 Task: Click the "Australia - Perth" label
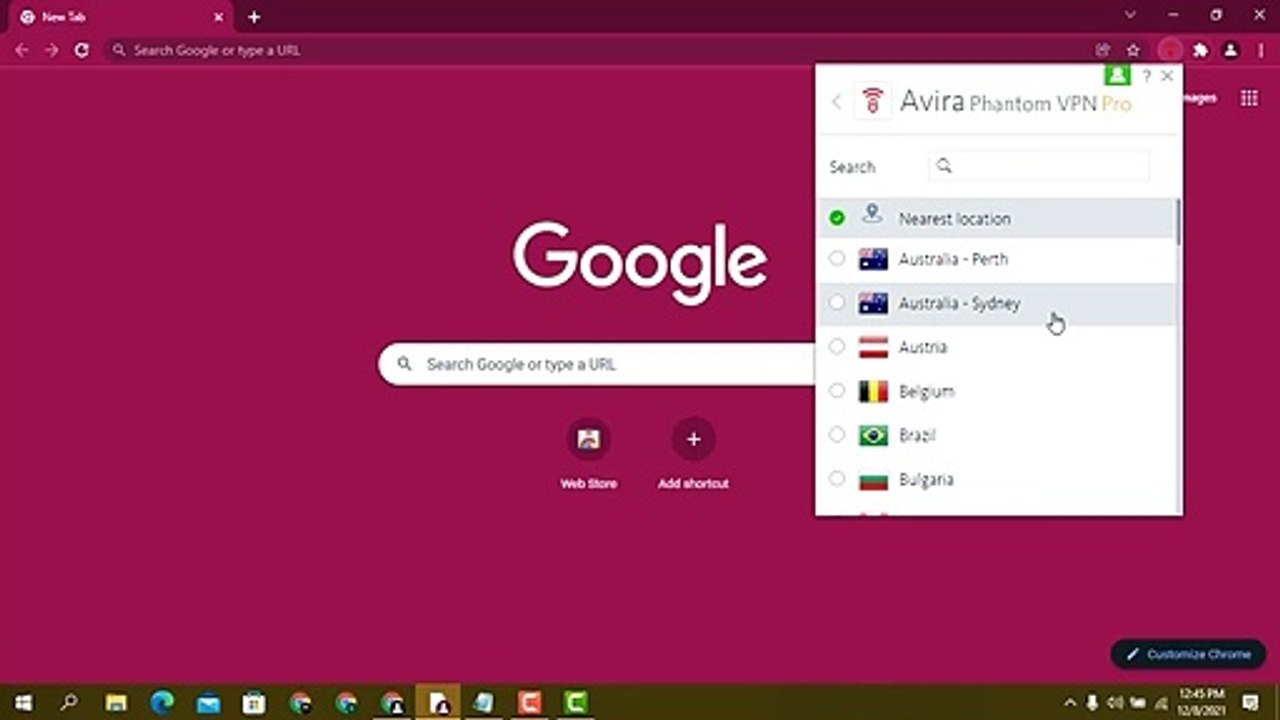pyautogui.click(x=953, y=259)
